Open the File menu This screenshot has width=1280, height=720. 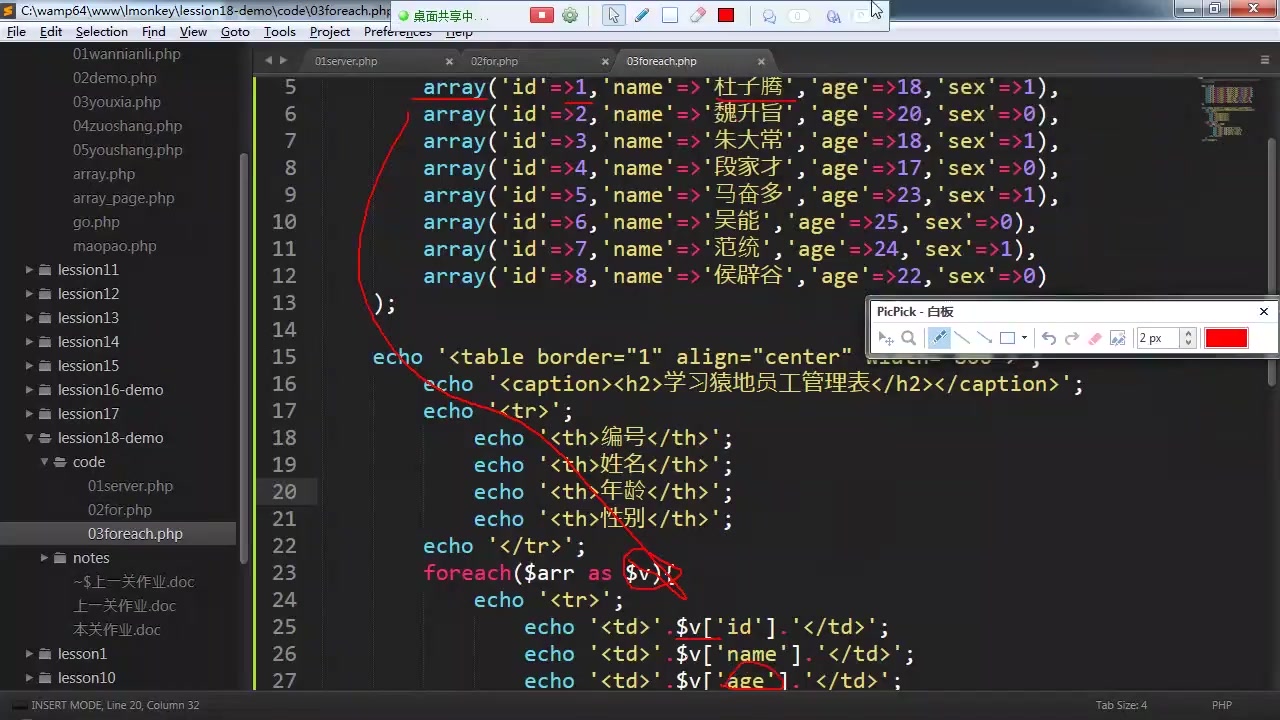tap(16, 32)
